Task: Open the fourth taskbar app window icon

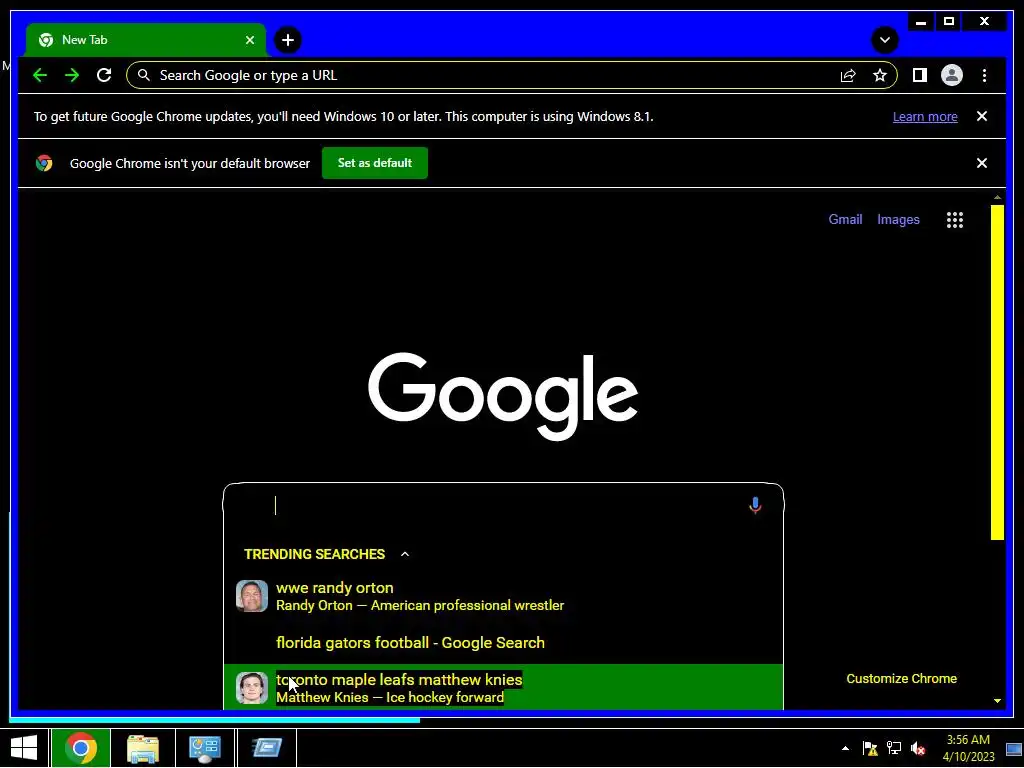Action: (x=266, y=748)
